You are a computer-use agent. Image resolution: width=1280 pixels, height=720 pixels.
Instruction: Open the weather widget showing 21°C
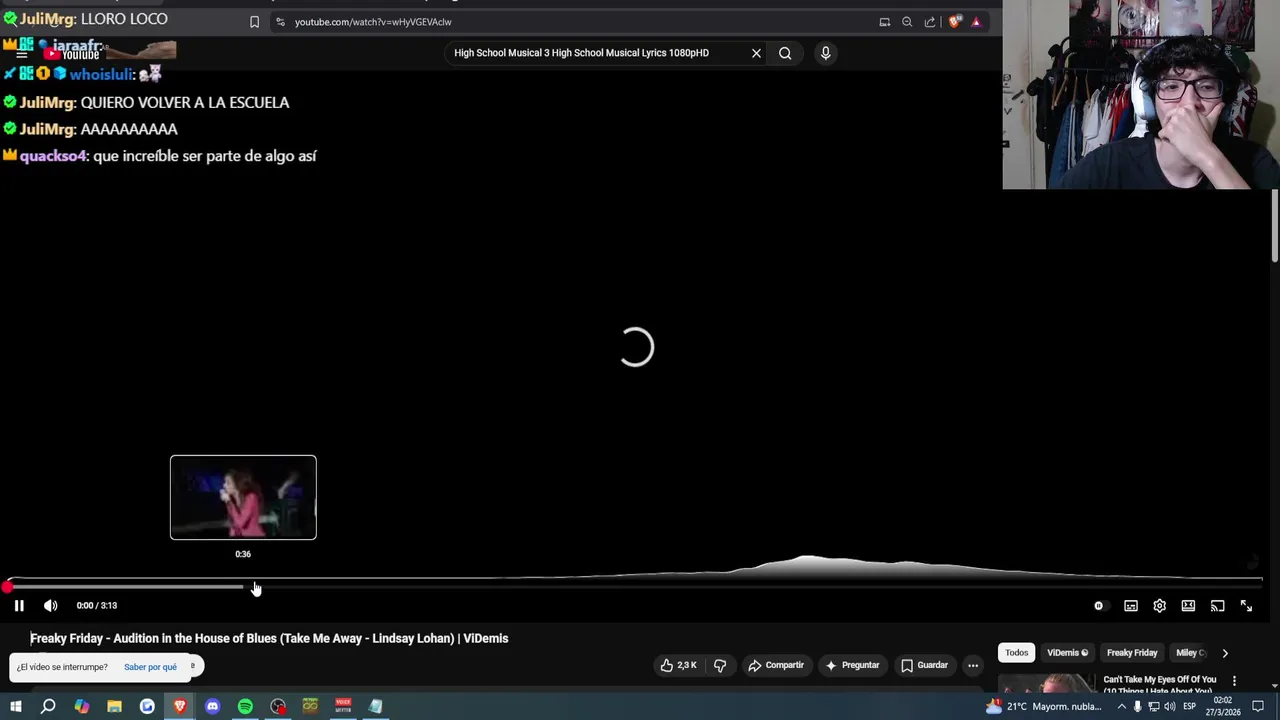(1044, 706)
